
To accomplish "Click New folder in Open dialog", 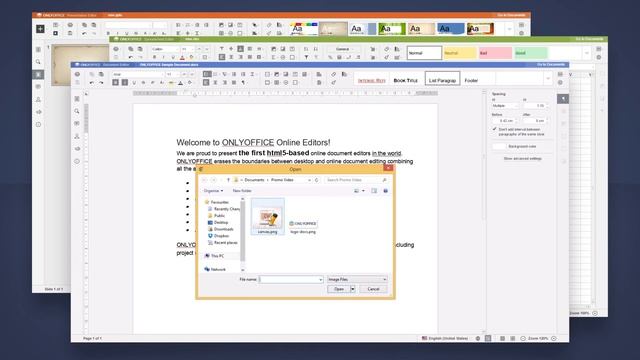I will coord(242,191).
